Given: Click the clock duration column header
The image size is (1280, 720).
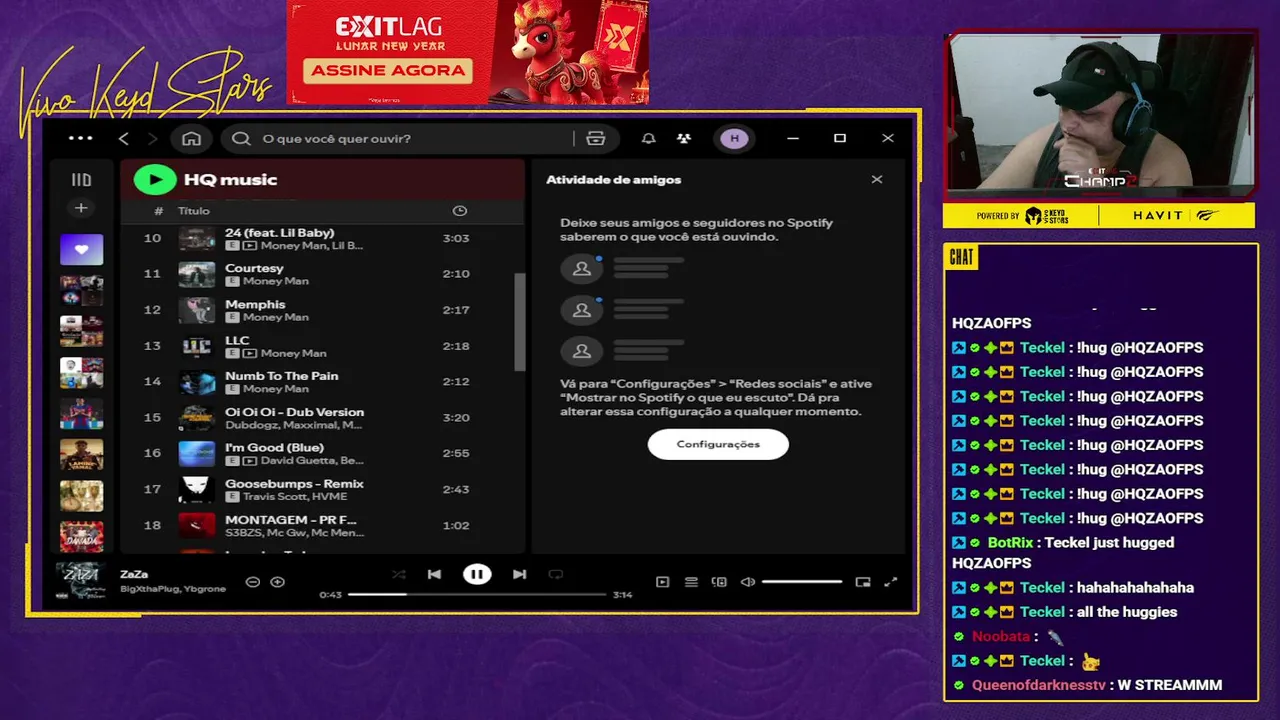Looking at the screenshot, I should click(459, 210).
